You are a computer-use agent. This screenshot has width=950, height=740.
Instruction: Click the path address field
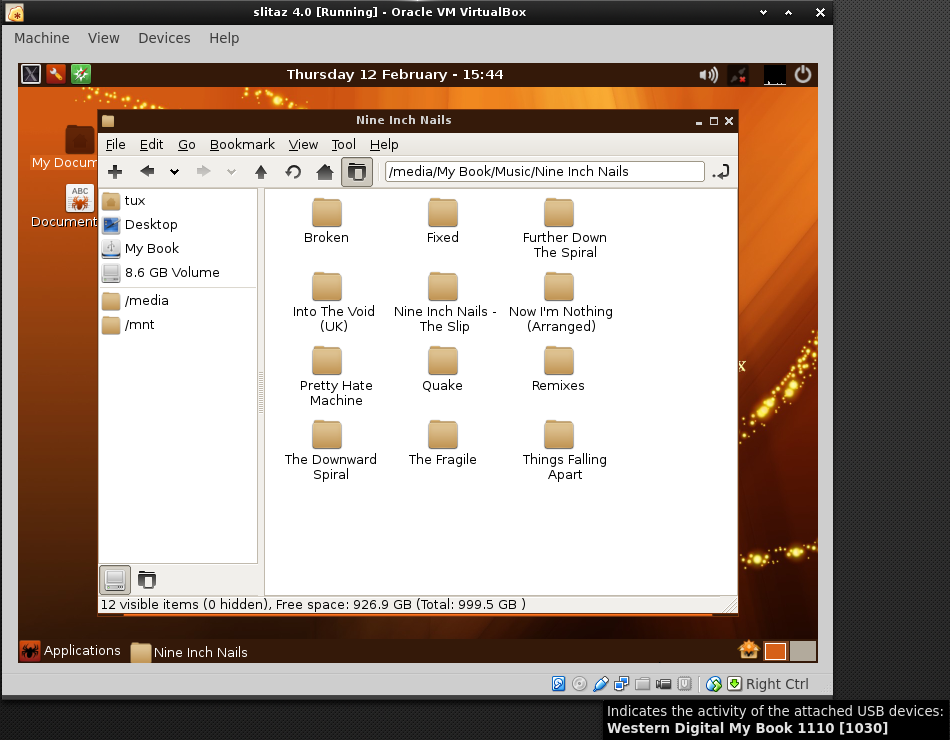(x=544, y=172)
